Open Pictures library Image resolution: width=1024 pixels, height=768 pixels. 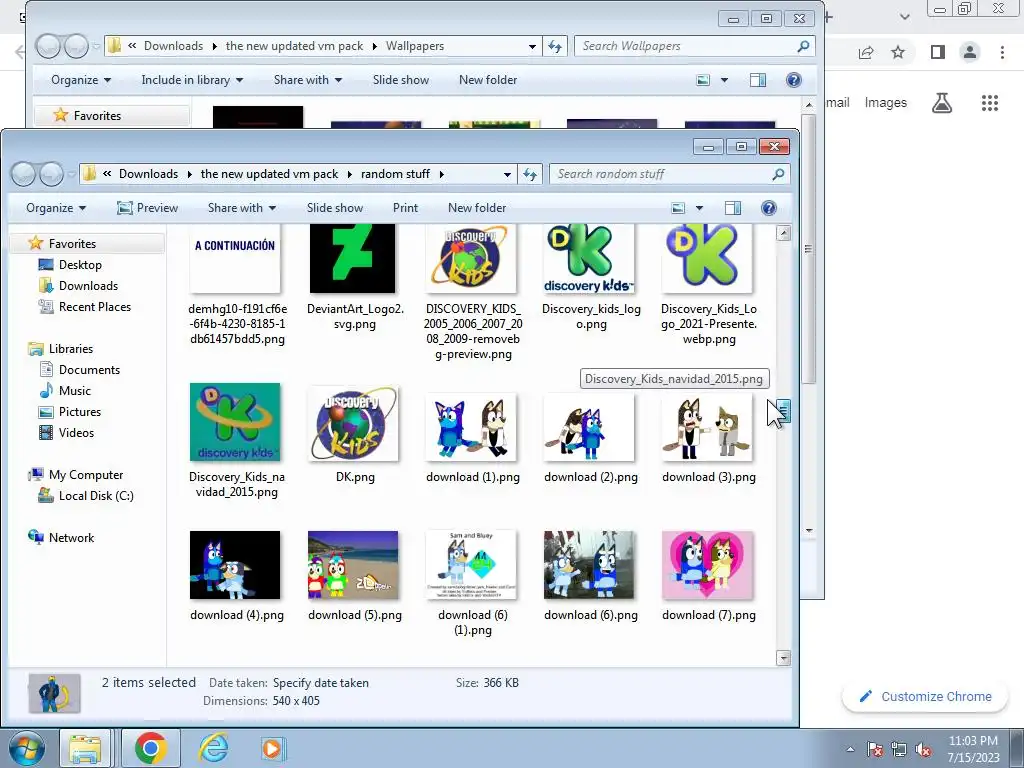(x=80, y=411)
